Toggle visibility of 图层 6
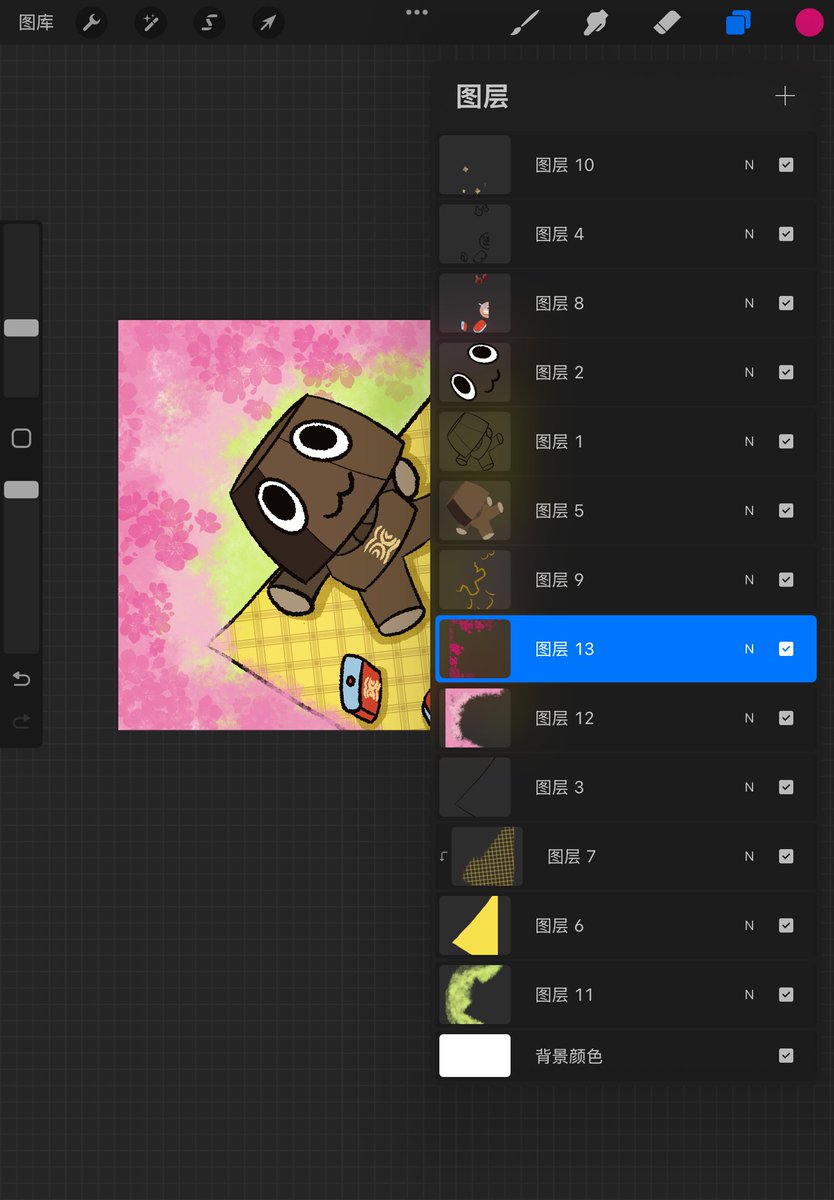The image size is (834, 1200). tap(786, 926)
